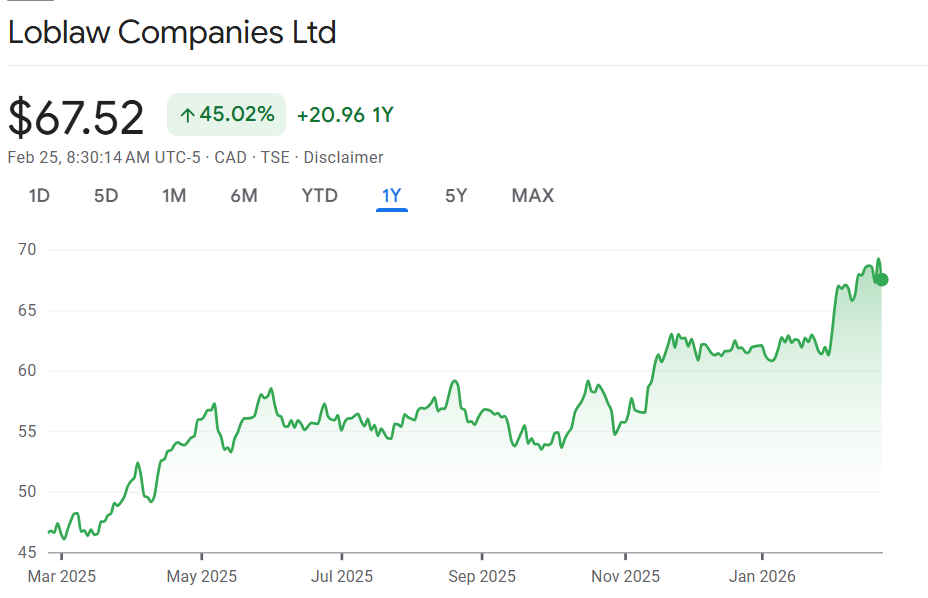Click the Sep 2025 axis label

[x=482, y=576]
